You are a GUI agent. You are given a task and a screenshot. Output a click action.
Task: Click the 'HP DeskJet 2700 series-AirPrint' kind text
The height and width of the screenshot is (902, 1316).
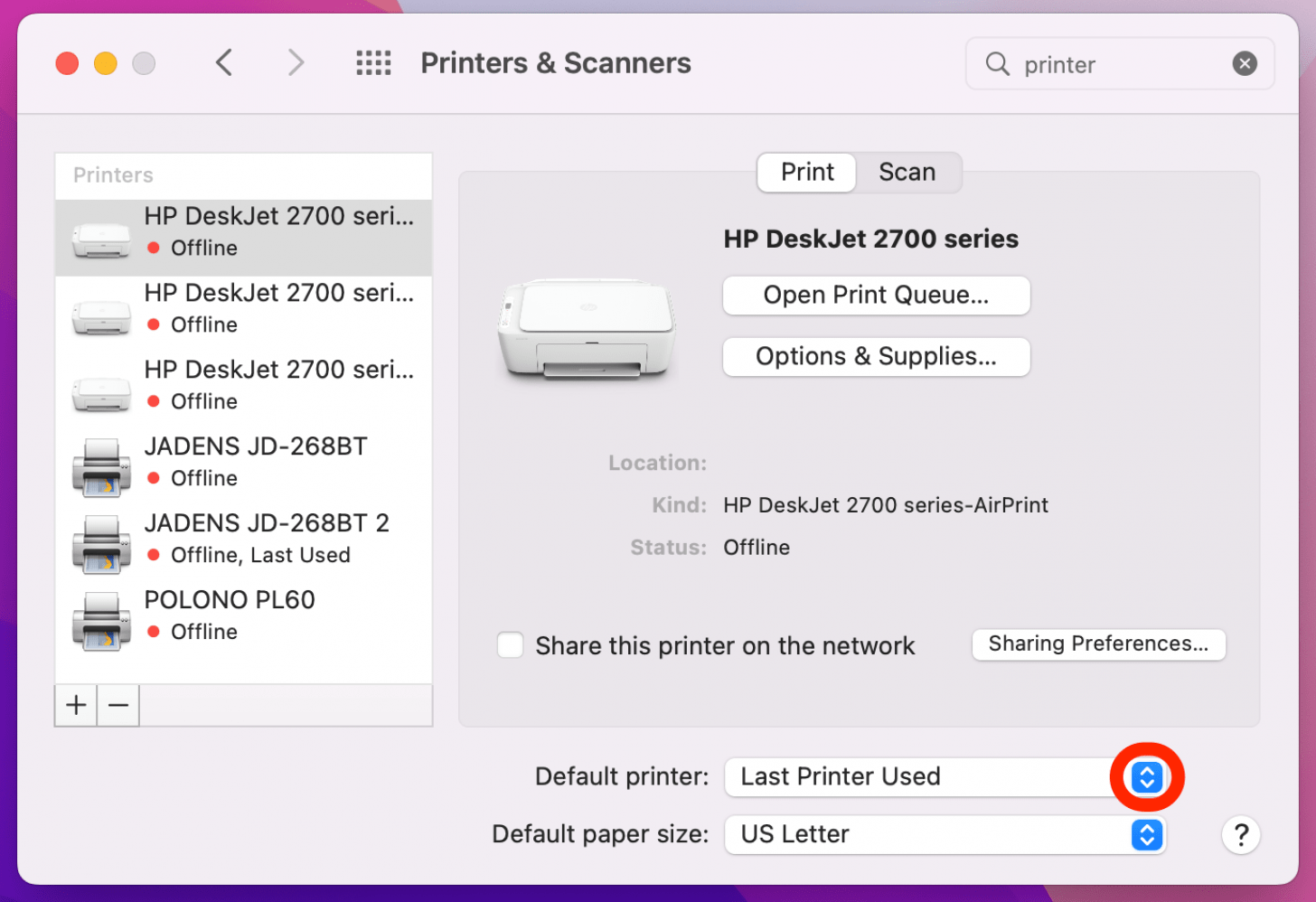[x=886, y=505]
